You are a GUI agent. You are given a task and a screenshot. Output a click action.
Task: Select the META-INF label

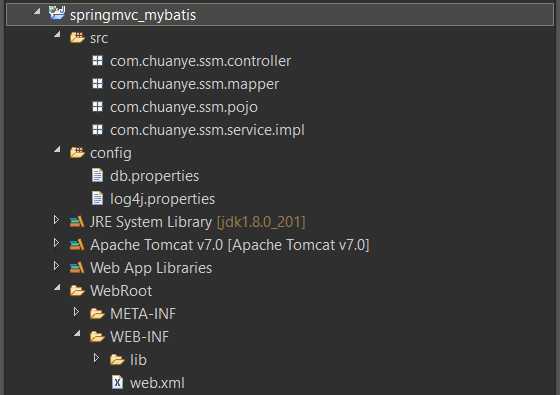coord(143,314)
